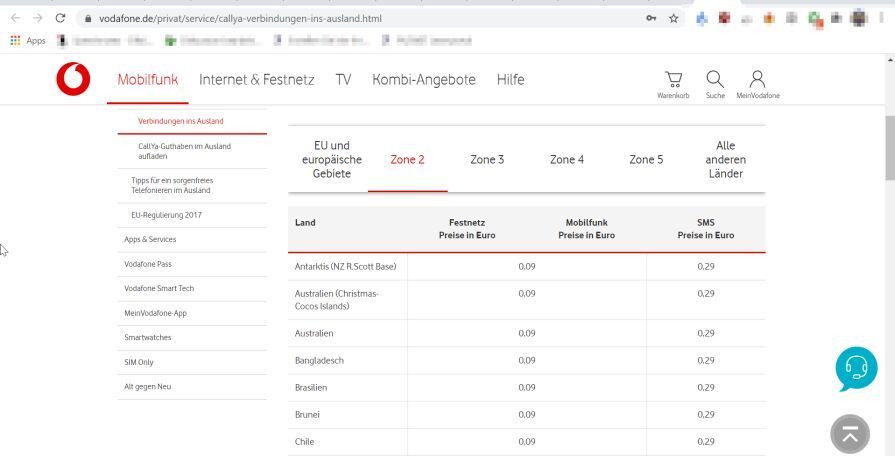Click the saved password key icon
Screen dimensions: 895x456
[x=651, y=18]
